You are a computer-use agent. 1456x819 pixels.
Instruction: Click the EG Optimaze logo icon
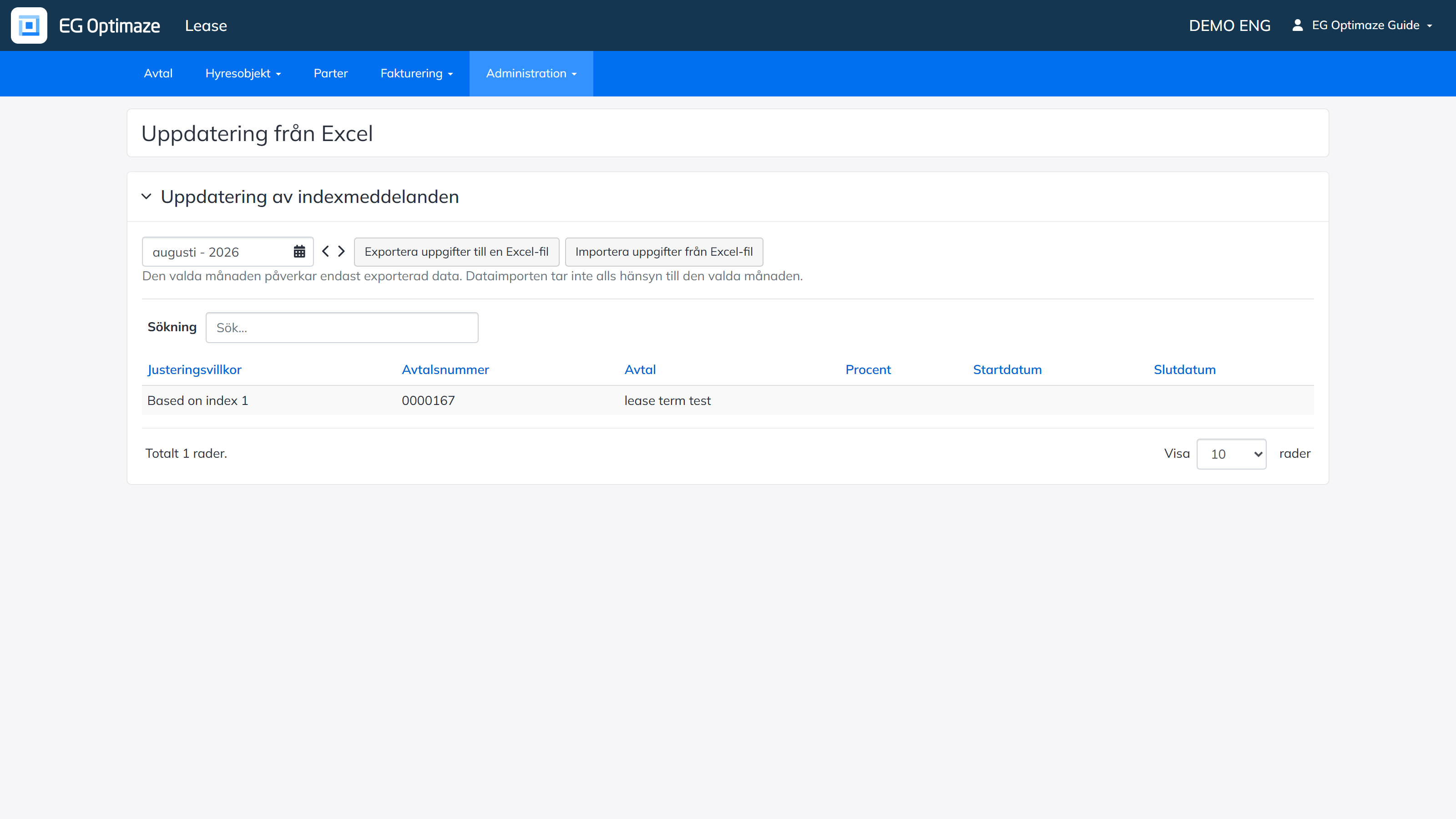29,25
